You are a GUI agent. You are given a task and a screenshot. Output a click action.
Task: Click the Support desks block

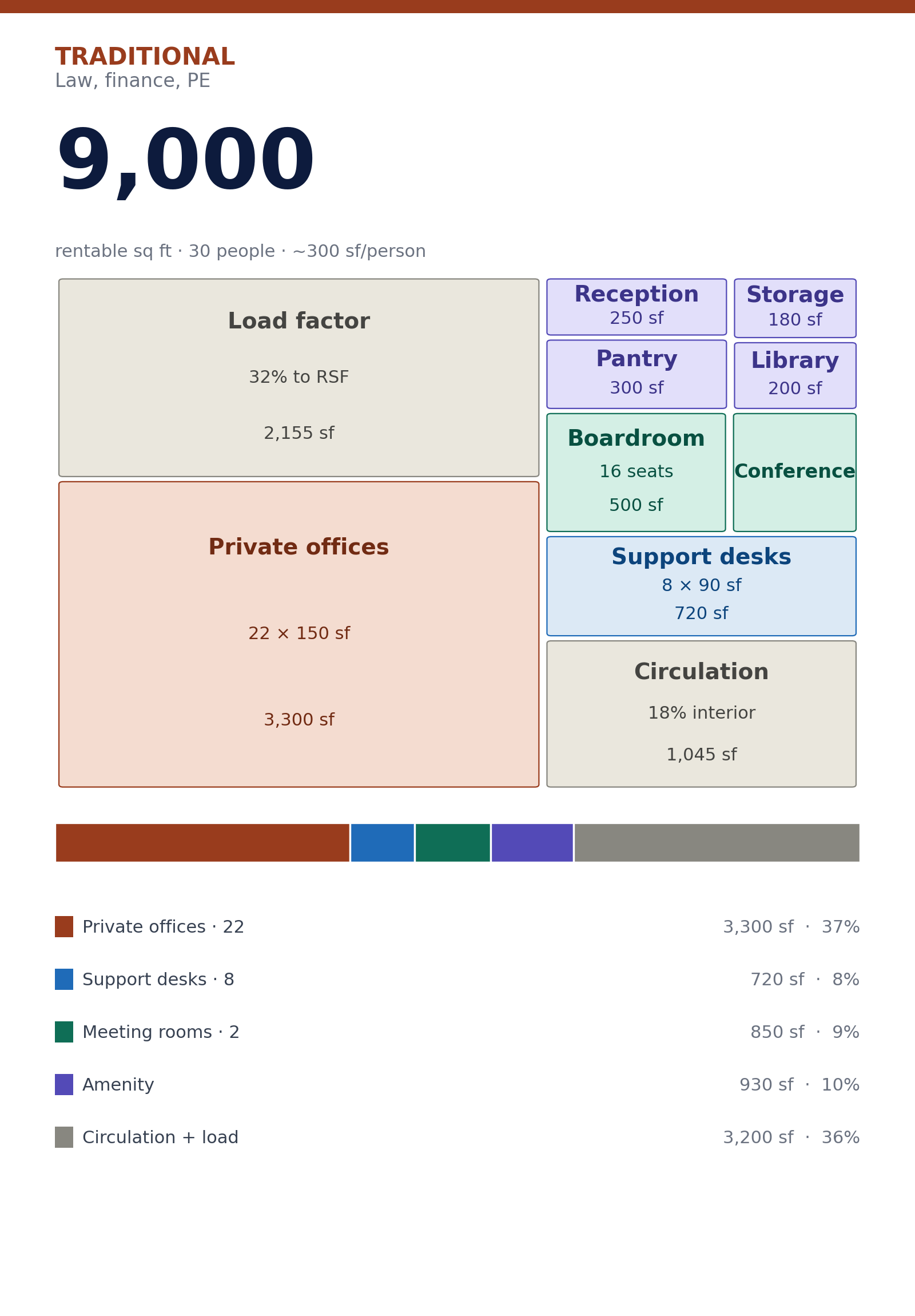tap(701, 586)
